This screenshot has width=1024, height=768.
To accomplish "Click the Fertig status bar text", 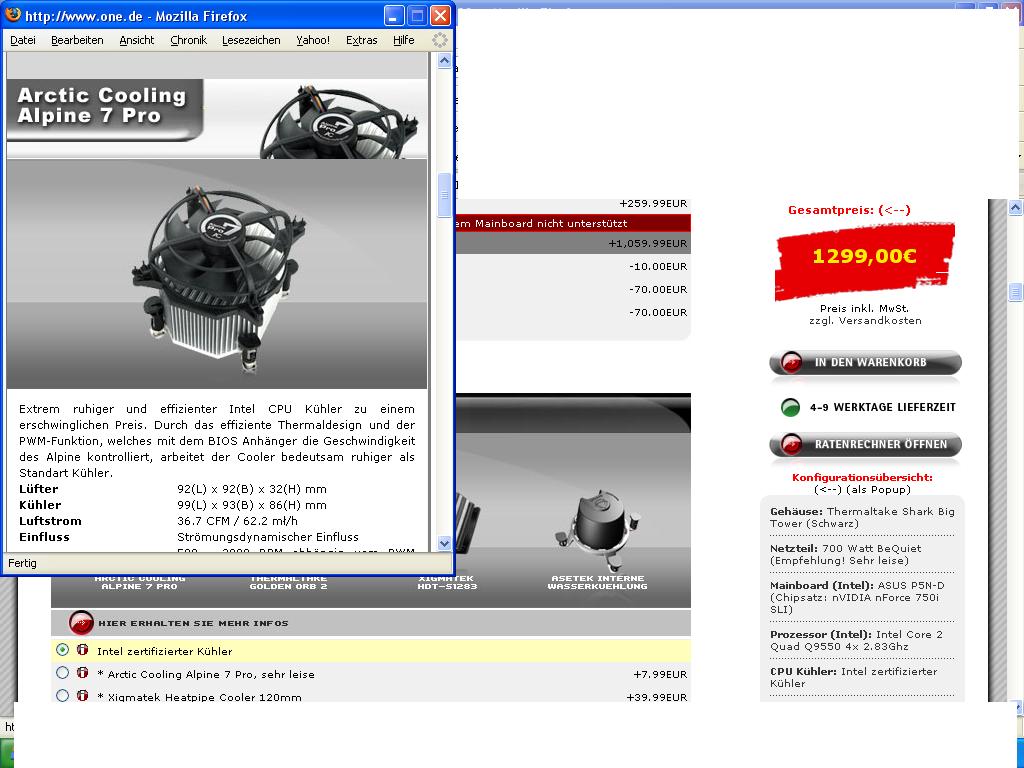I will point(22,563).
